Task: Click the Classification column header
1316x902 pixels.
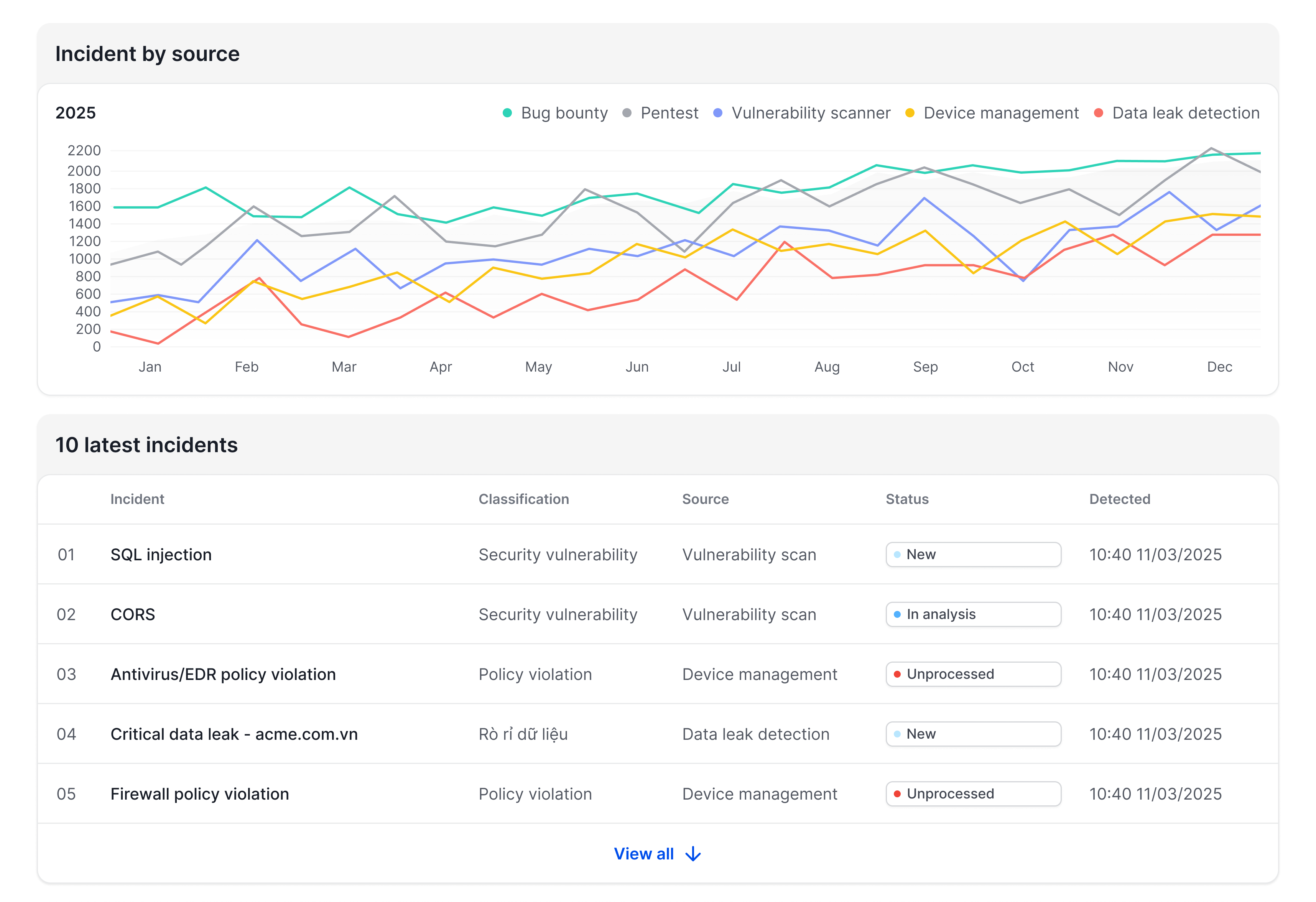Action: click(523, 499)
